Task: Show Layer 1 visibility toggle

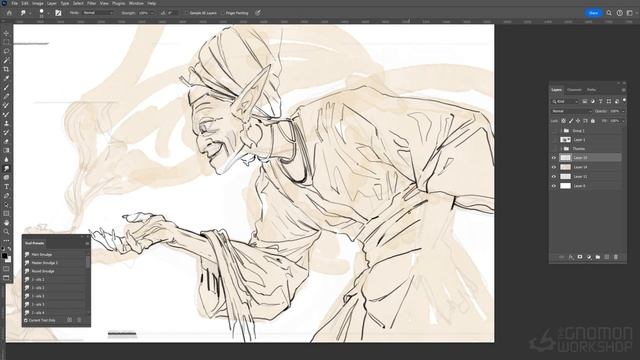Action: [554, 140]
